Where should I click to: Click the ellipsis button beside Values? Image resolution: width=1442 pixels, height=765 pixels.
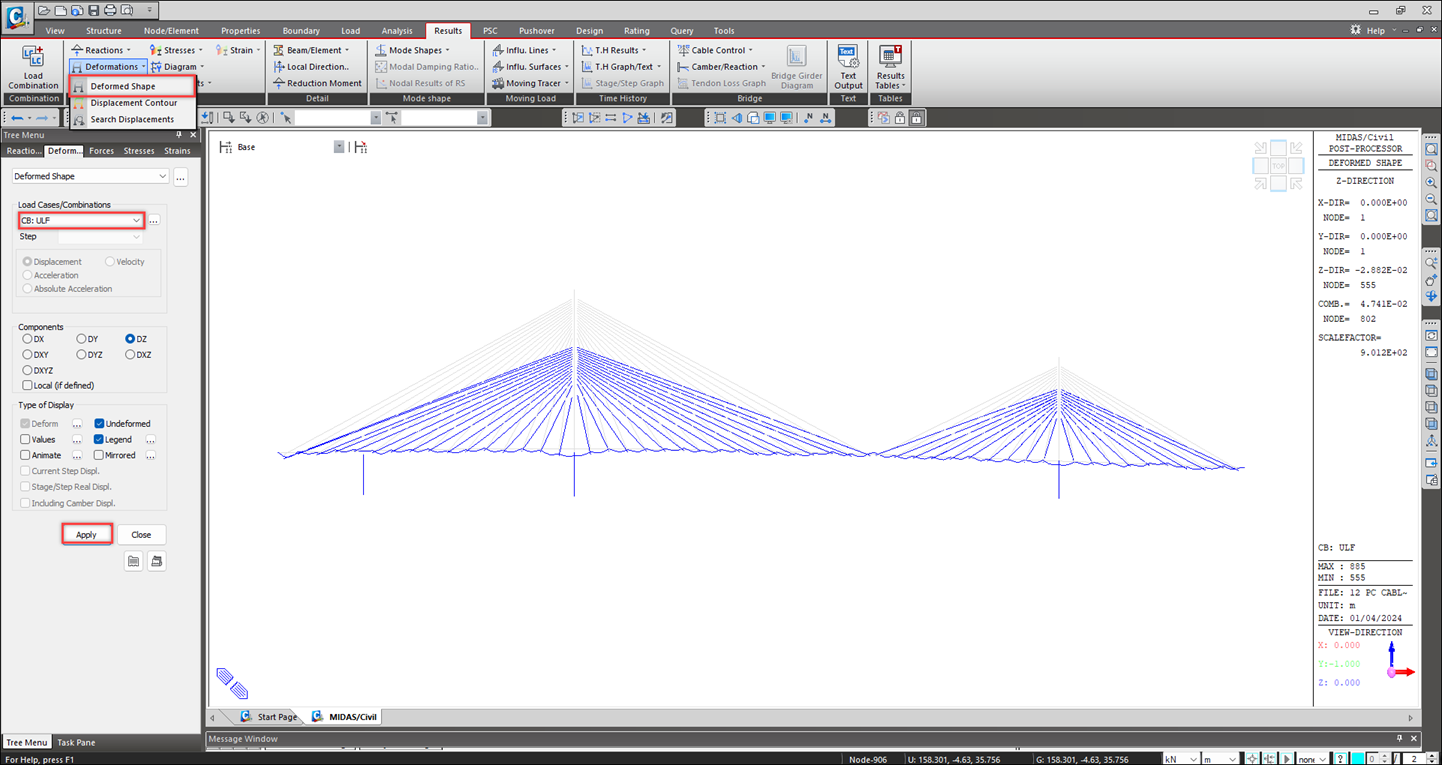[77, 440]
